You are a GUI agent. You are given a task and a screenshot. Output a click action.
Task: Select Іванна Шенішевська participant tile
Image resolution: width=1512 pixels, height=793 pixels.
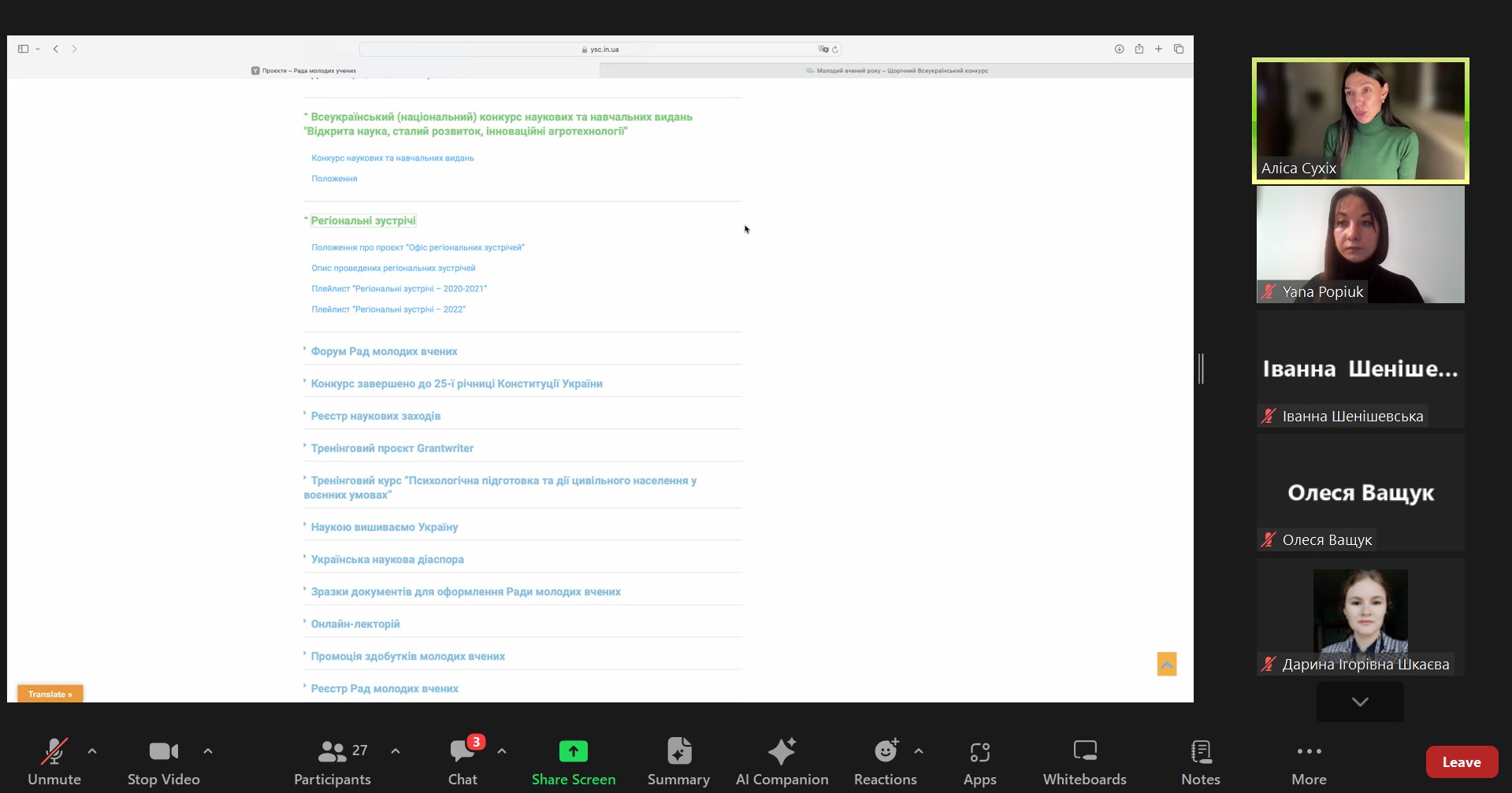pyautogui.click(x=1360, y=369)
